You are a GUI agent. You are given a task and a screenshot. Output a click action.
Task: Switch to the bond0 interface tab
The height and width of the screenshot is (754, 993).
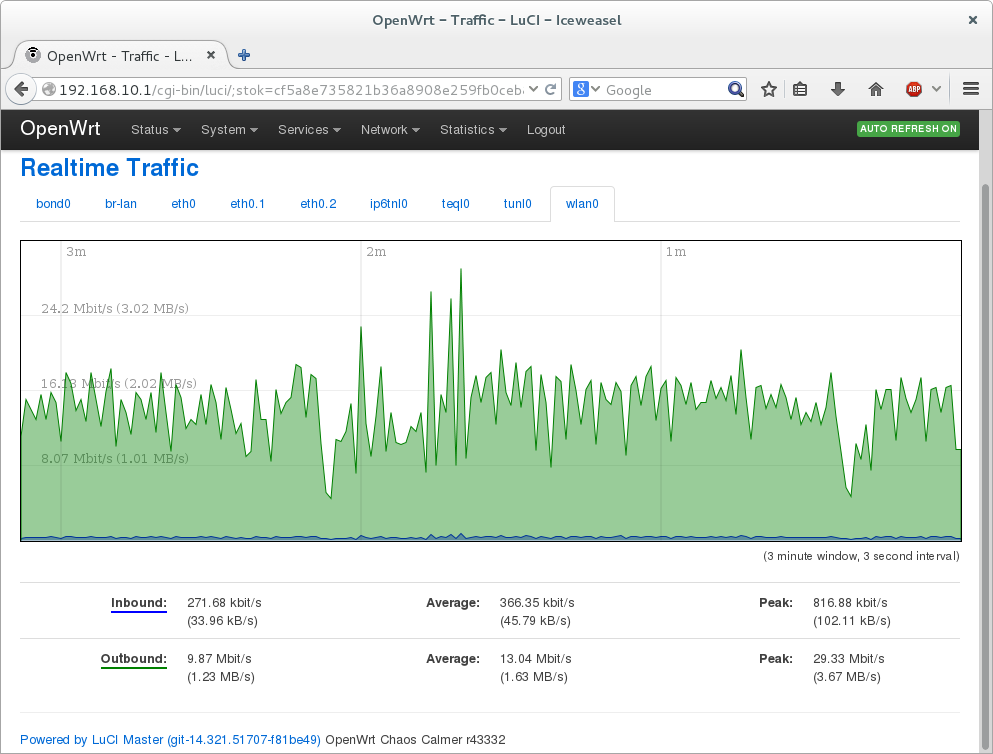pyautogui.click(x=53, y=204)
